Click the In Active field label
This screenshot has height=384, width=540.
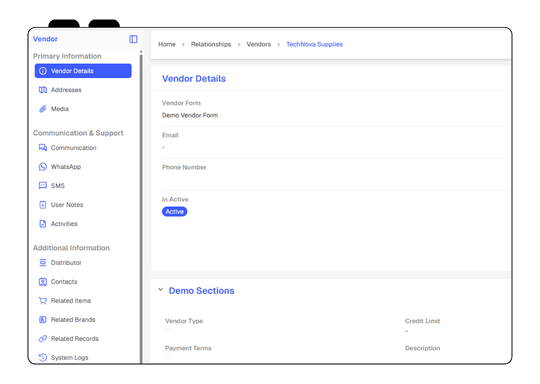(175, 199)
